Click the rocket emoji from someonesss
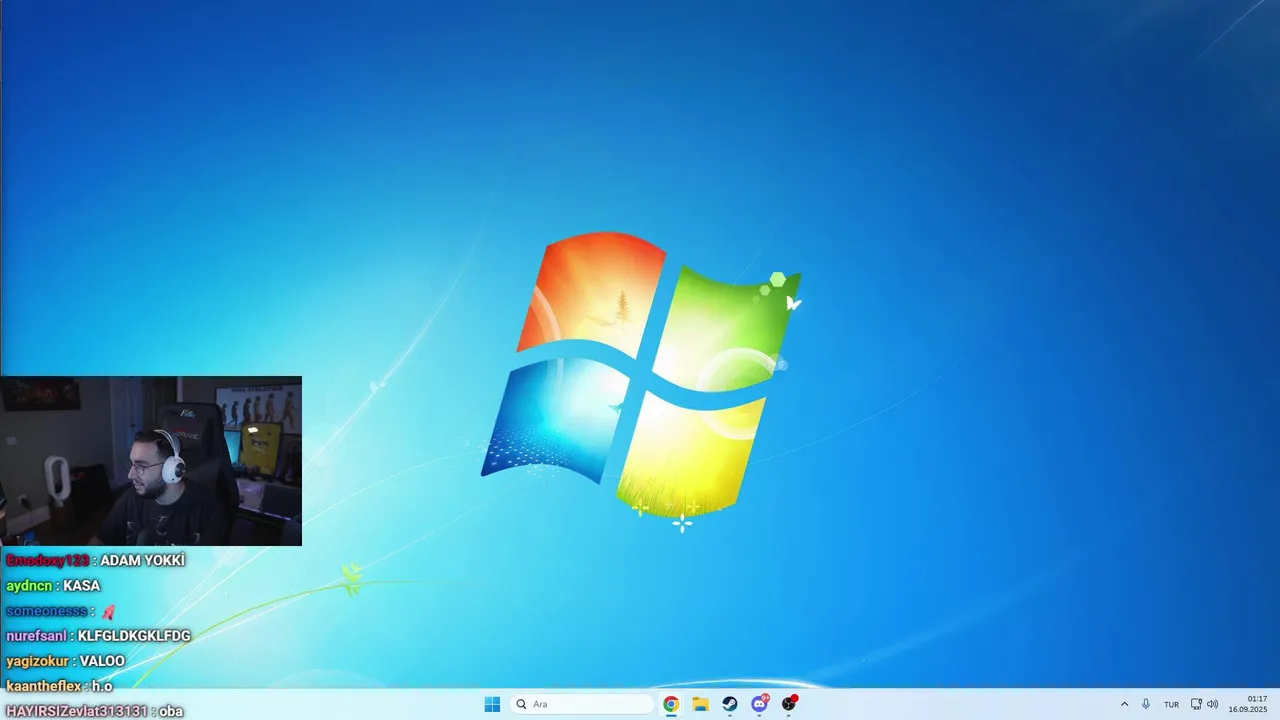1280x720 pixels. 108,611
